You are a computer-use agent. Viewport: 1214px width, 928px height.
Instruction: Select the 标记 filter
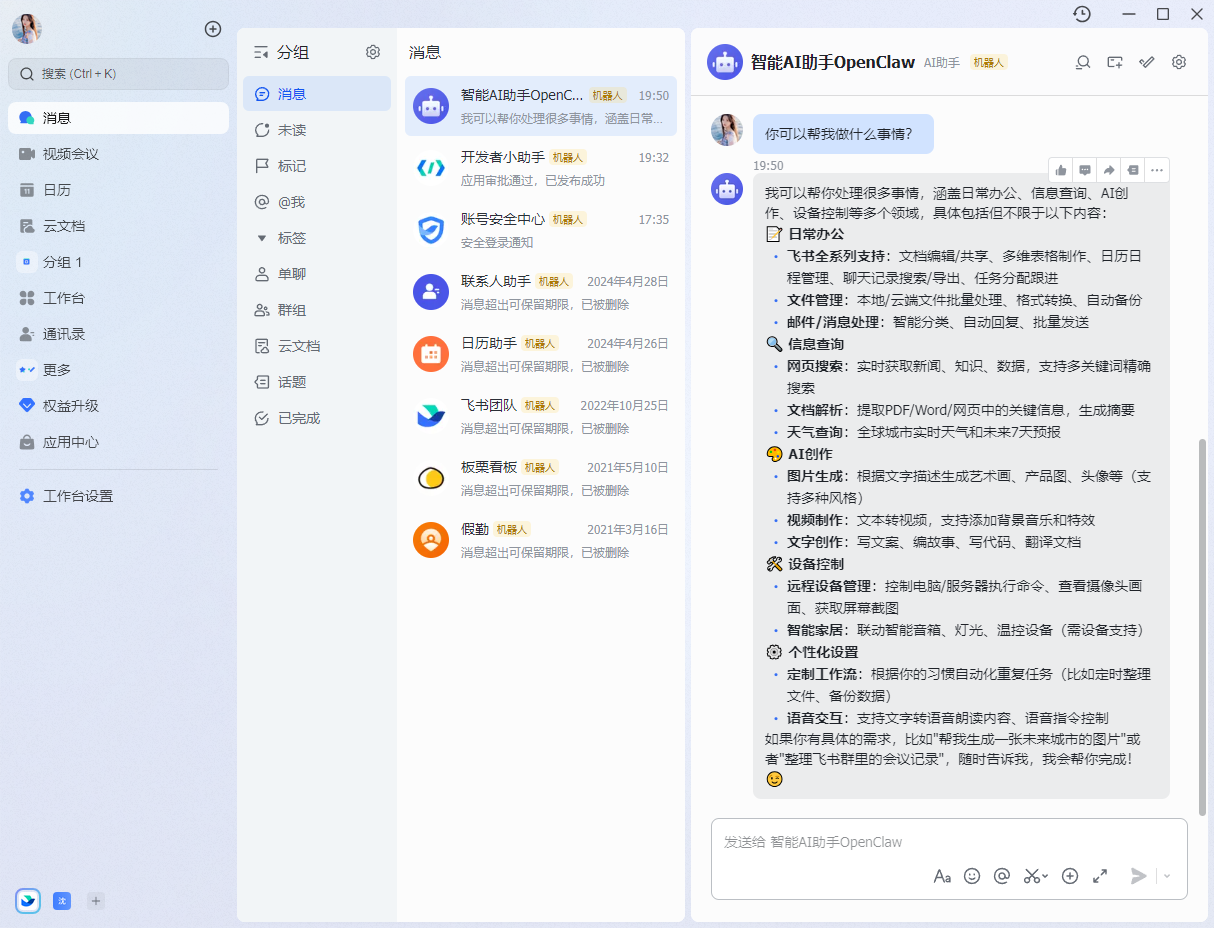tap(317, 166)
